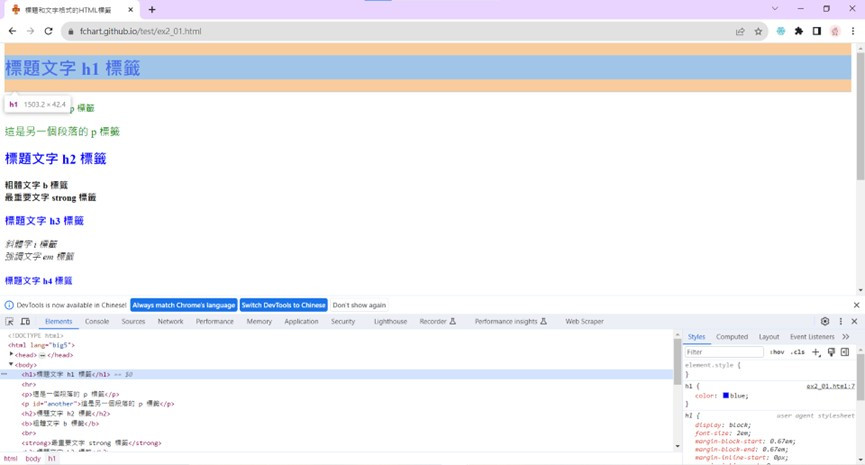Toggle the .cls element classes button
The height and width of the screenshot is (465, 865).
pyautogui.click(x=798, y=352)
